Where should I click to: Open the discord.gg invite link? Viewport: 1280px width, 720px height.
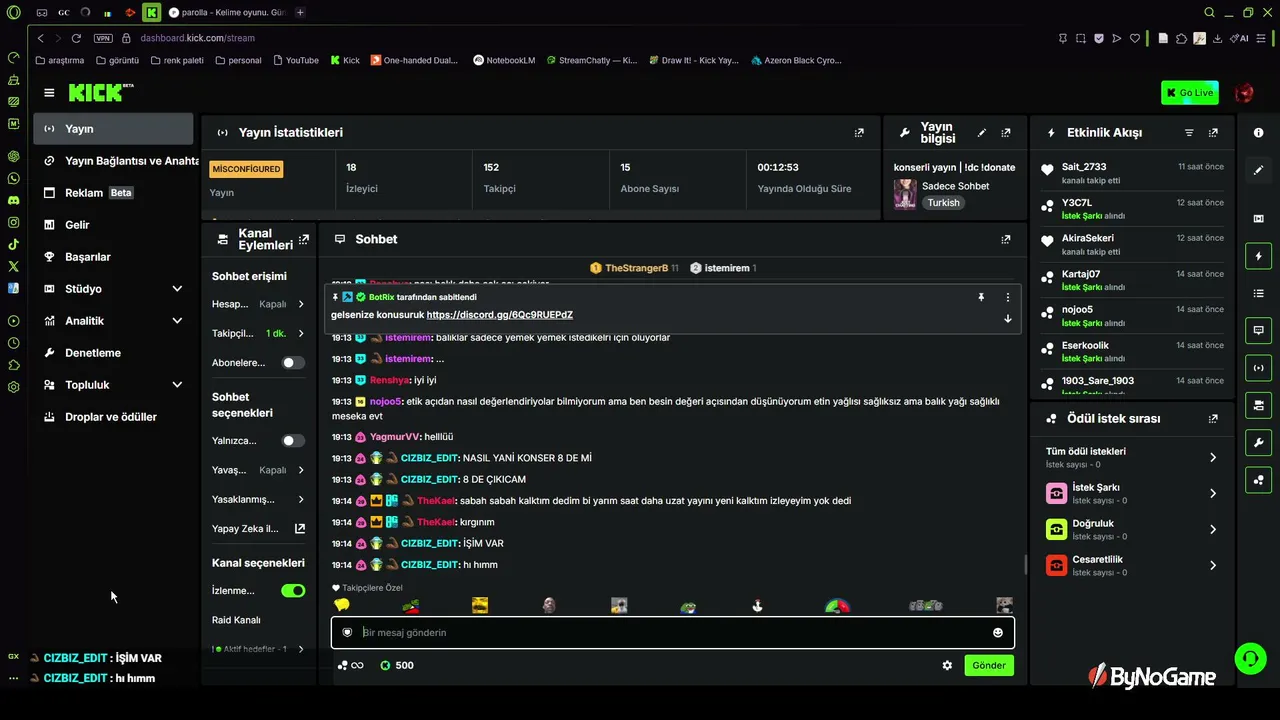(x=499, y=315)
